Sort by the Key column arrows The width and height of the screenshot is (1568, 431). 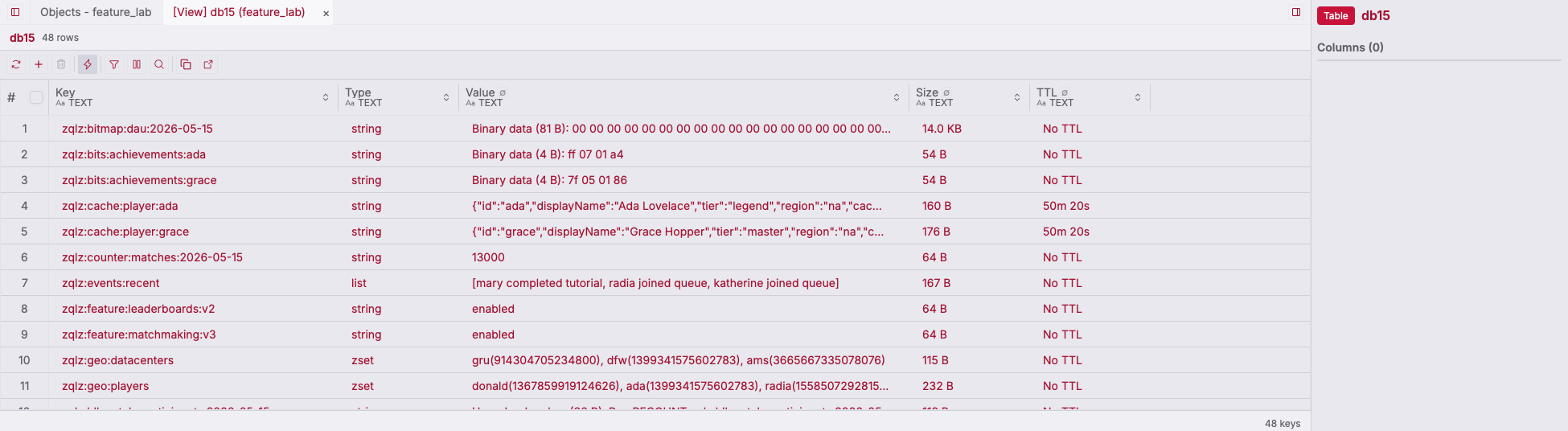(x=326, y=97)
